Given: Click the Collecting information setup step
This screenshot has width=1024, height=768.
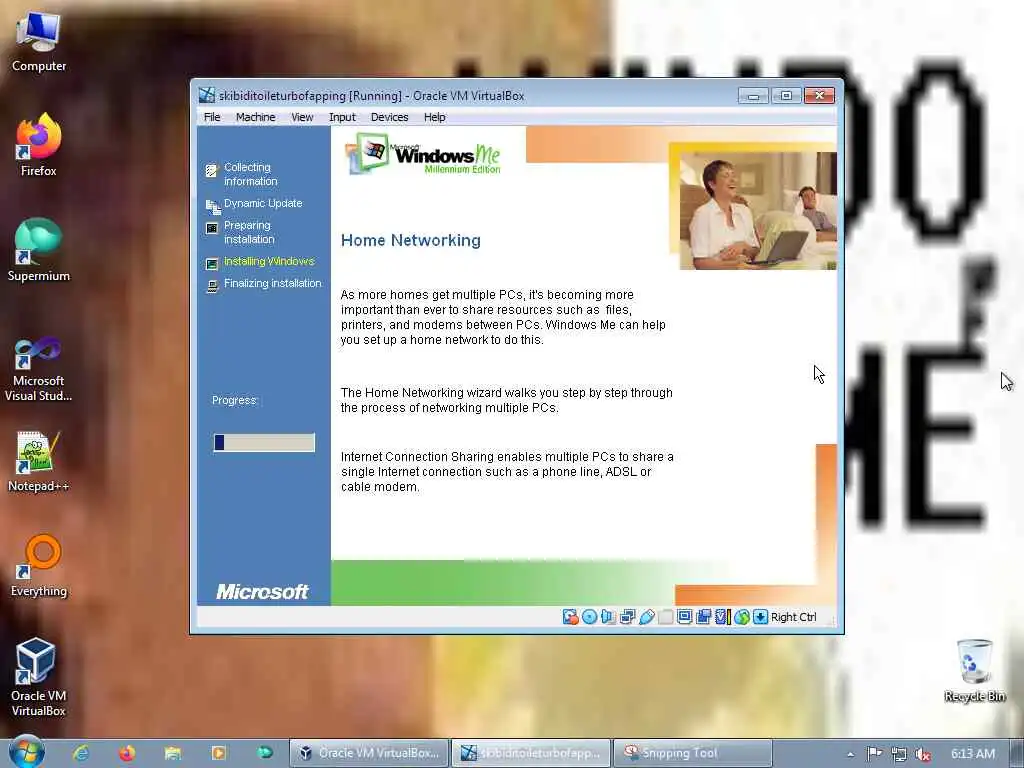Looking at the screenshot, I should click(250, 174).
